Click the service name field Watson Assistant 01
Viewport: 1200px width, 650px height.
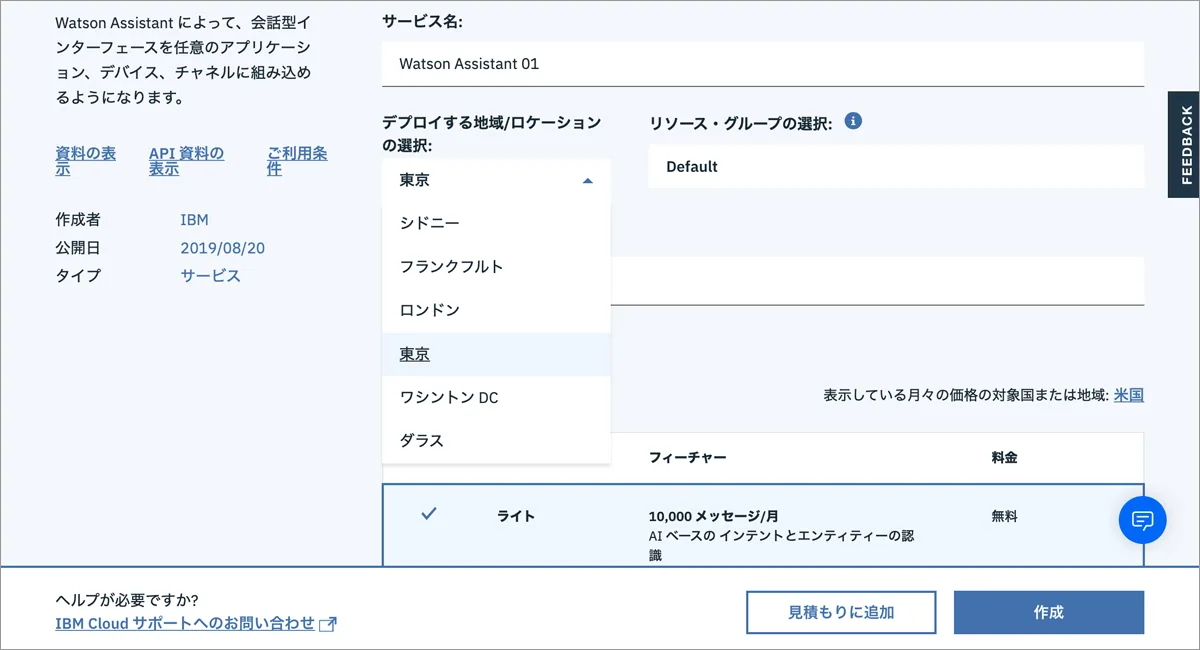pyautogui.click(x=763, y=64)
